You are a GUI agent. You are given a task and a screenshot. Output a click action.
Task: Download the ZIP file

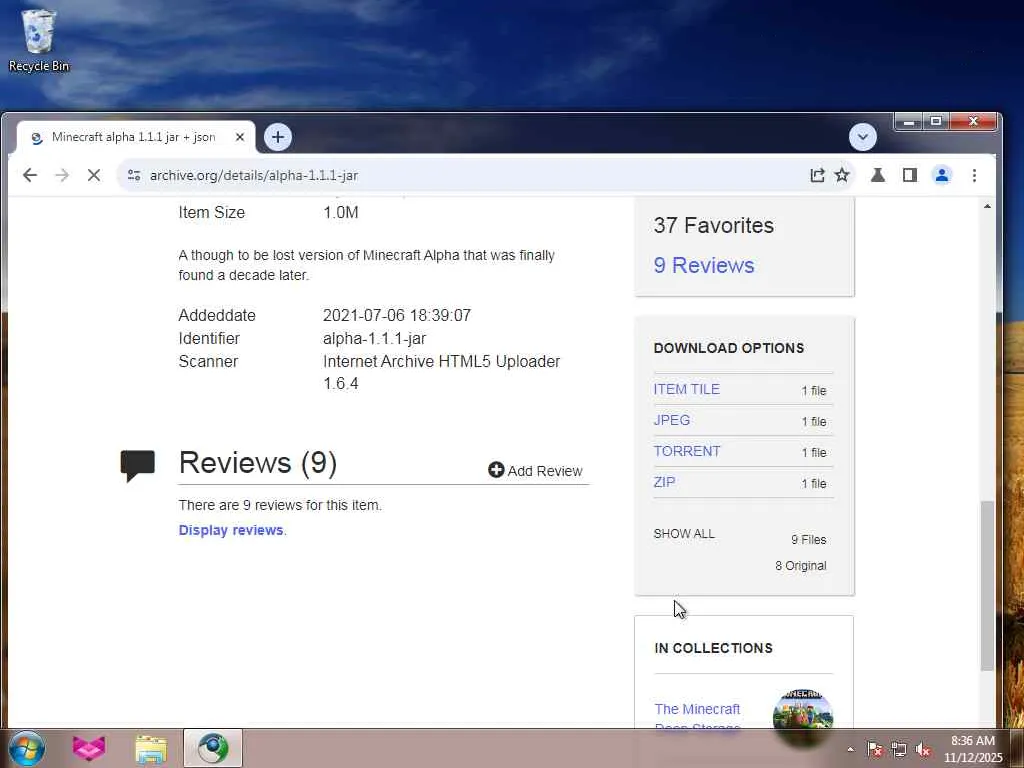point(664,482)
